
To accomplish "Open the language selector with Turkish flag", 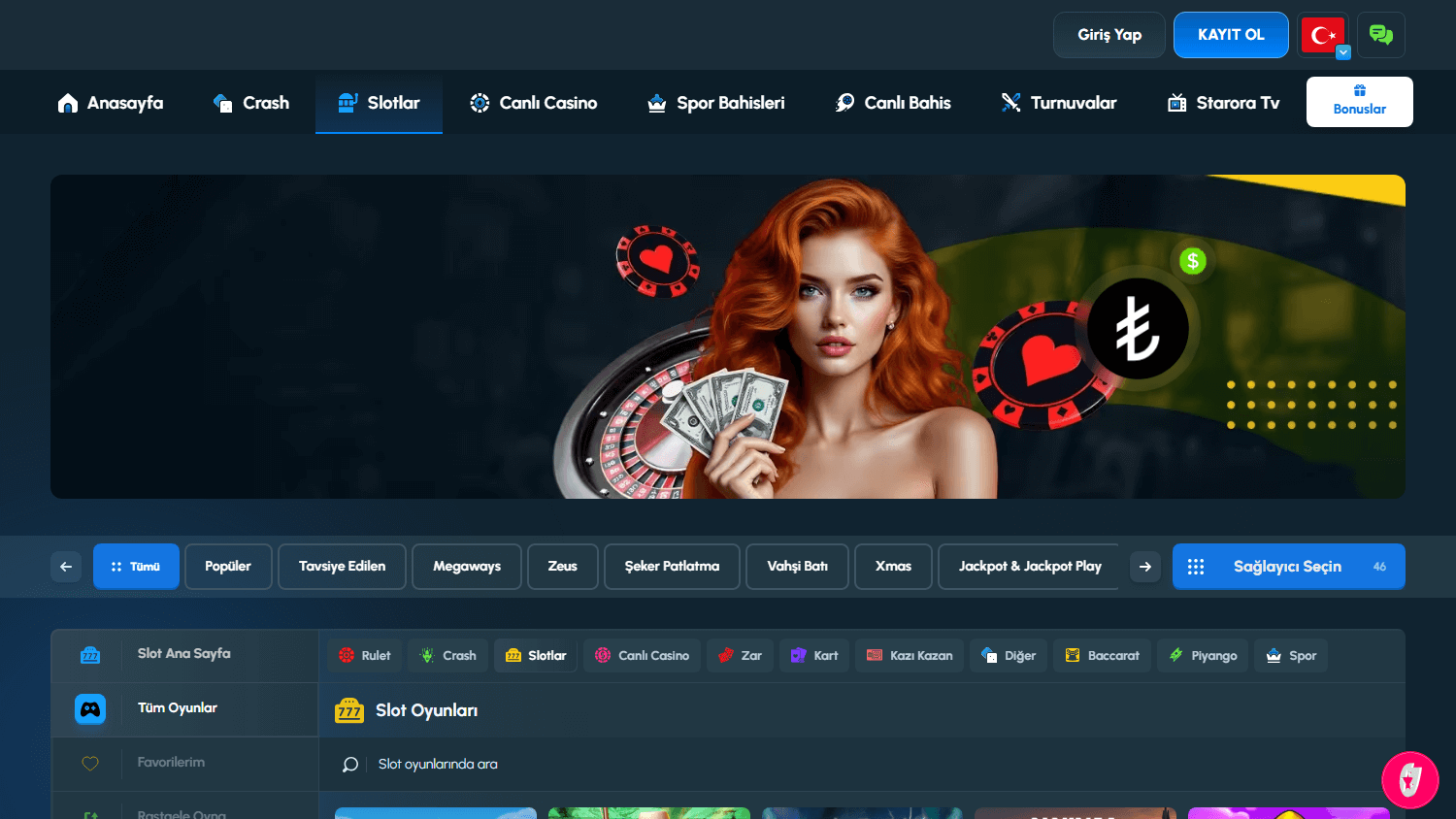I will tap(1323, 34).
